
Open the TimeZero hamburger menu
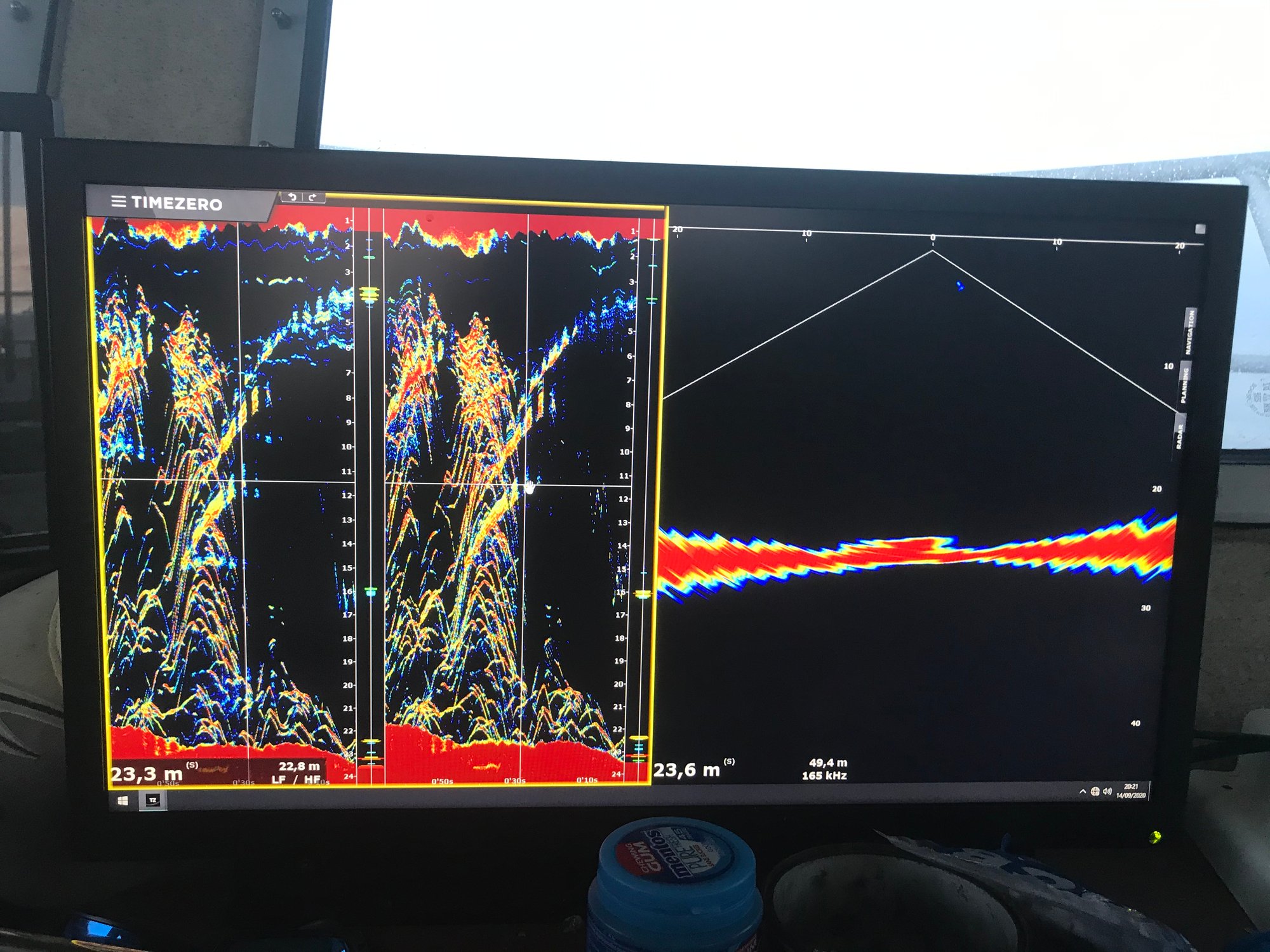tap(118, 202)
